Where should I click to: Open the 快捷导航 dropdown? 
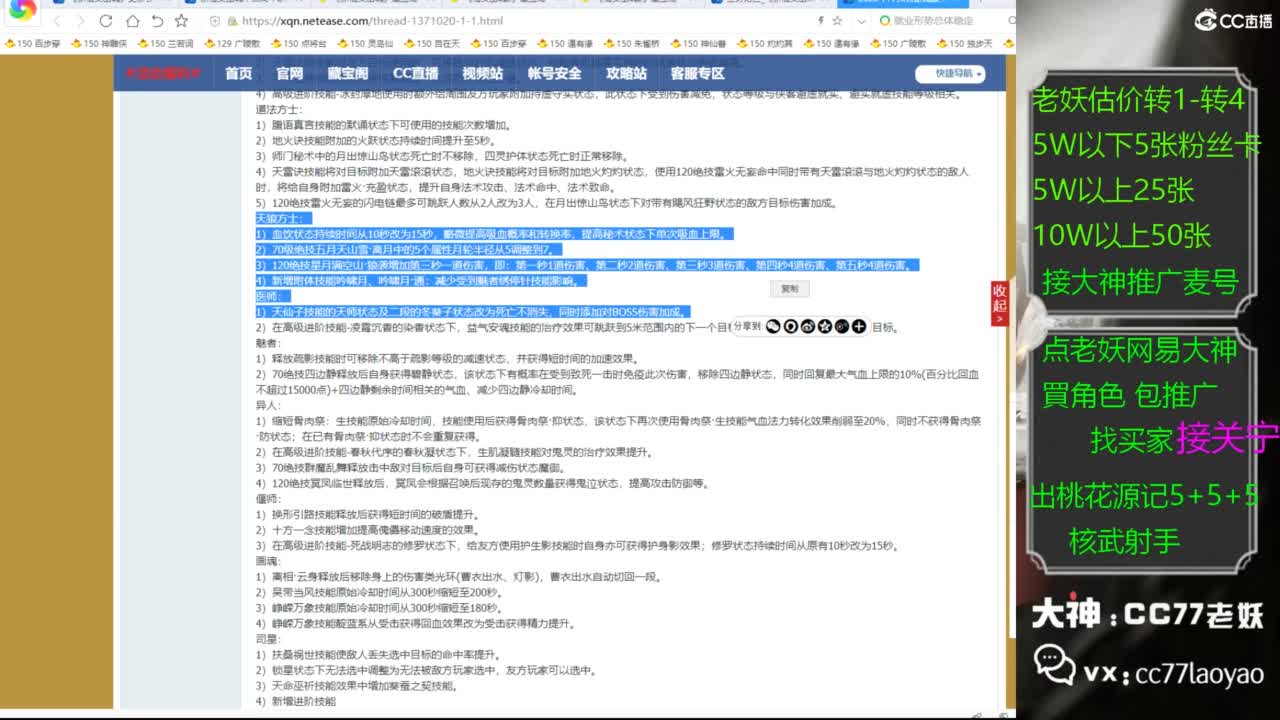coord(950,73)
